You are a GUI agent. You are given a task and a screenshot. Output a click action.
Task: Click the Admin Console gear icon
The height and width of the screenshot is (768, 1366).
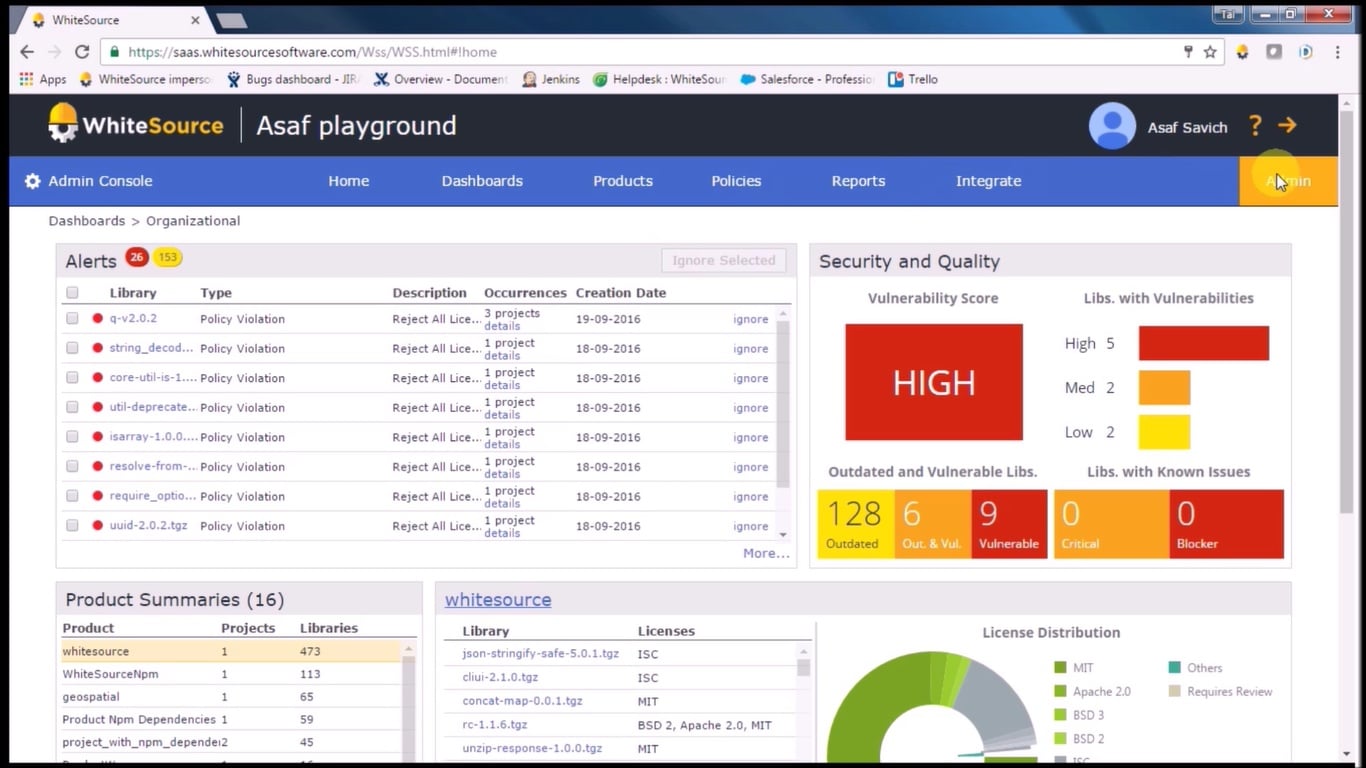[x=32, y=181]
